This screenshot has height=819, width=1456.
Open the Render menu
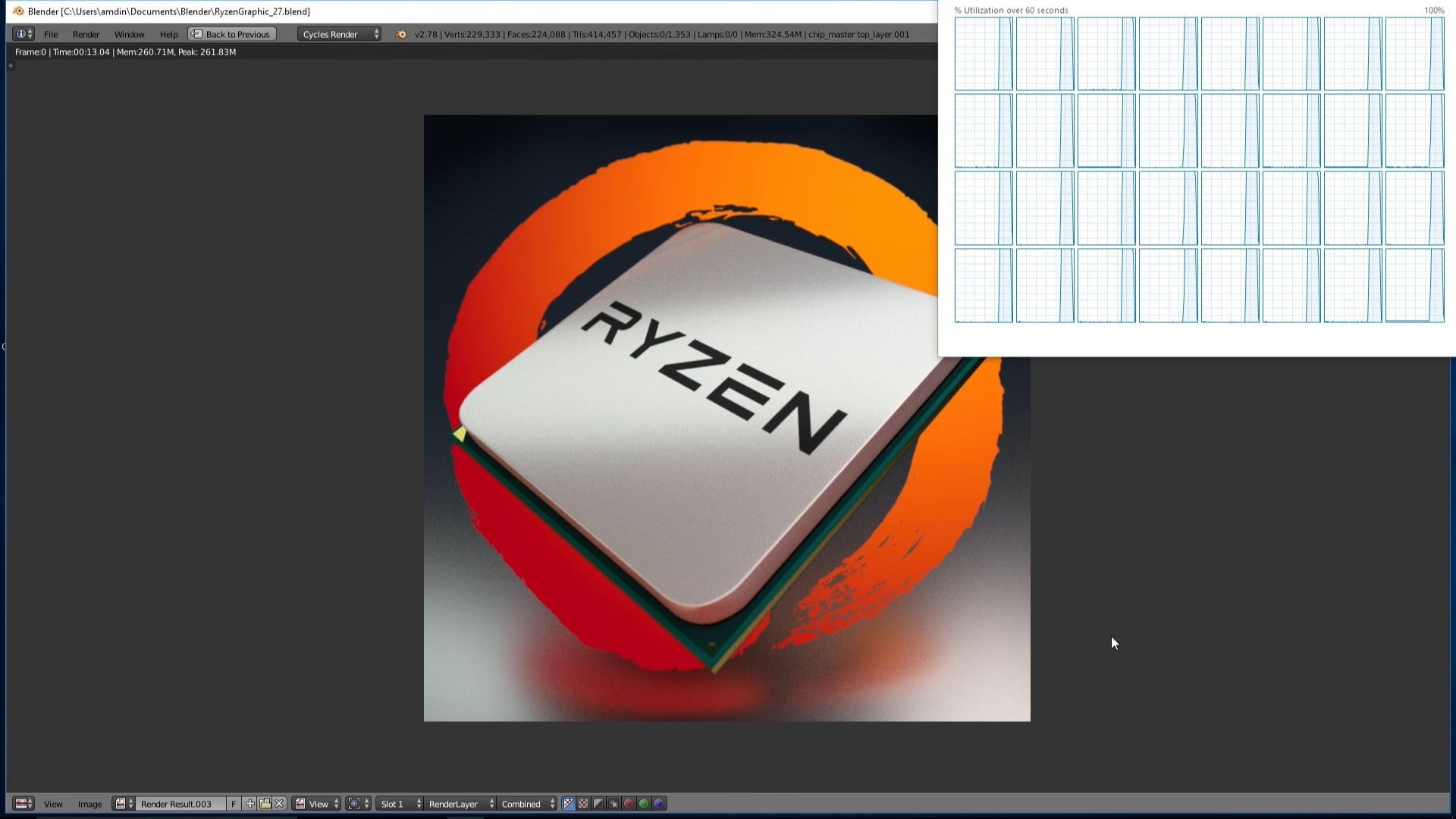click(x=86, y=34)
